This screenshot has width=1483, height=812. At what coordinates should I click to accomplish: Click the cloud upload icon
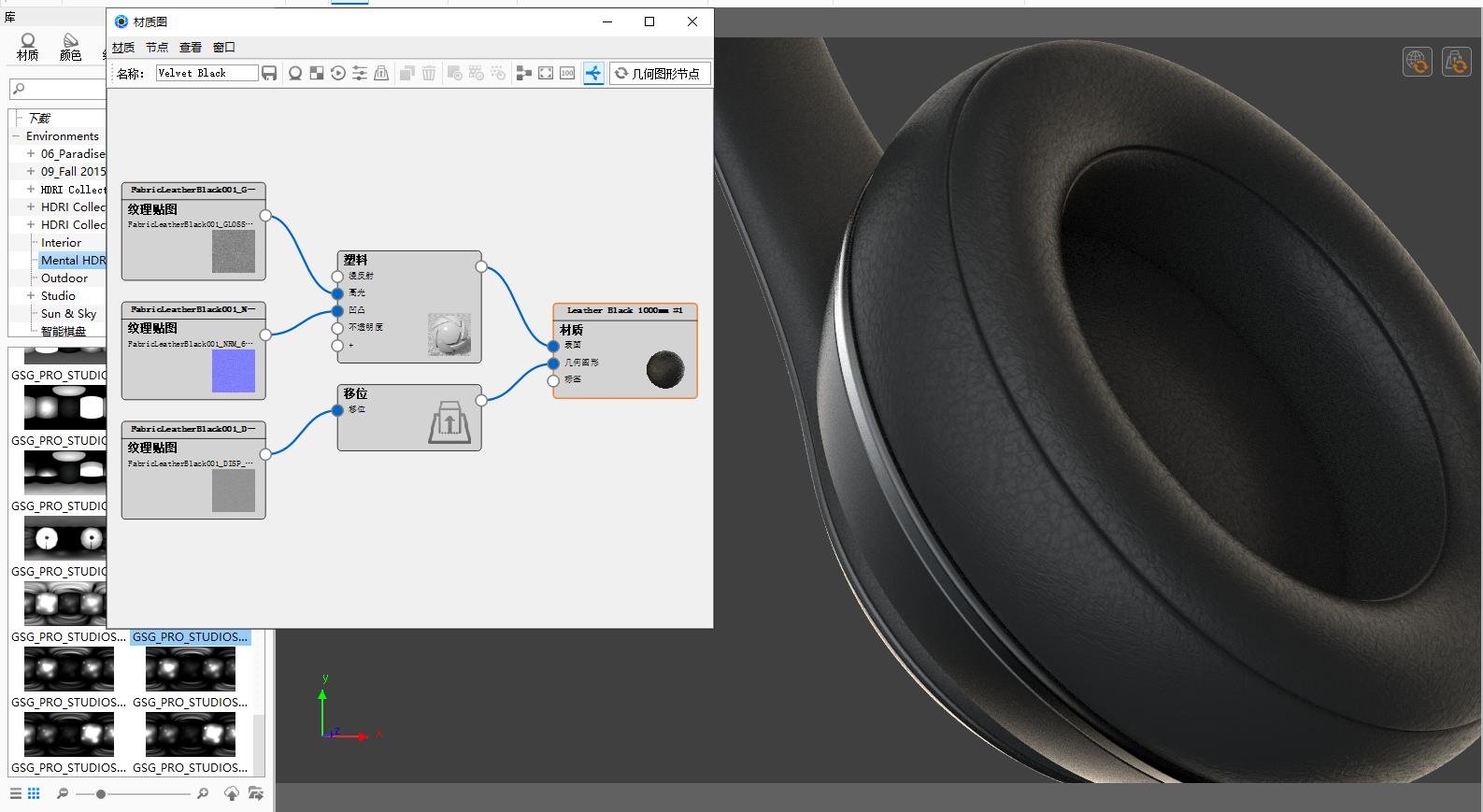pos(232,793)
